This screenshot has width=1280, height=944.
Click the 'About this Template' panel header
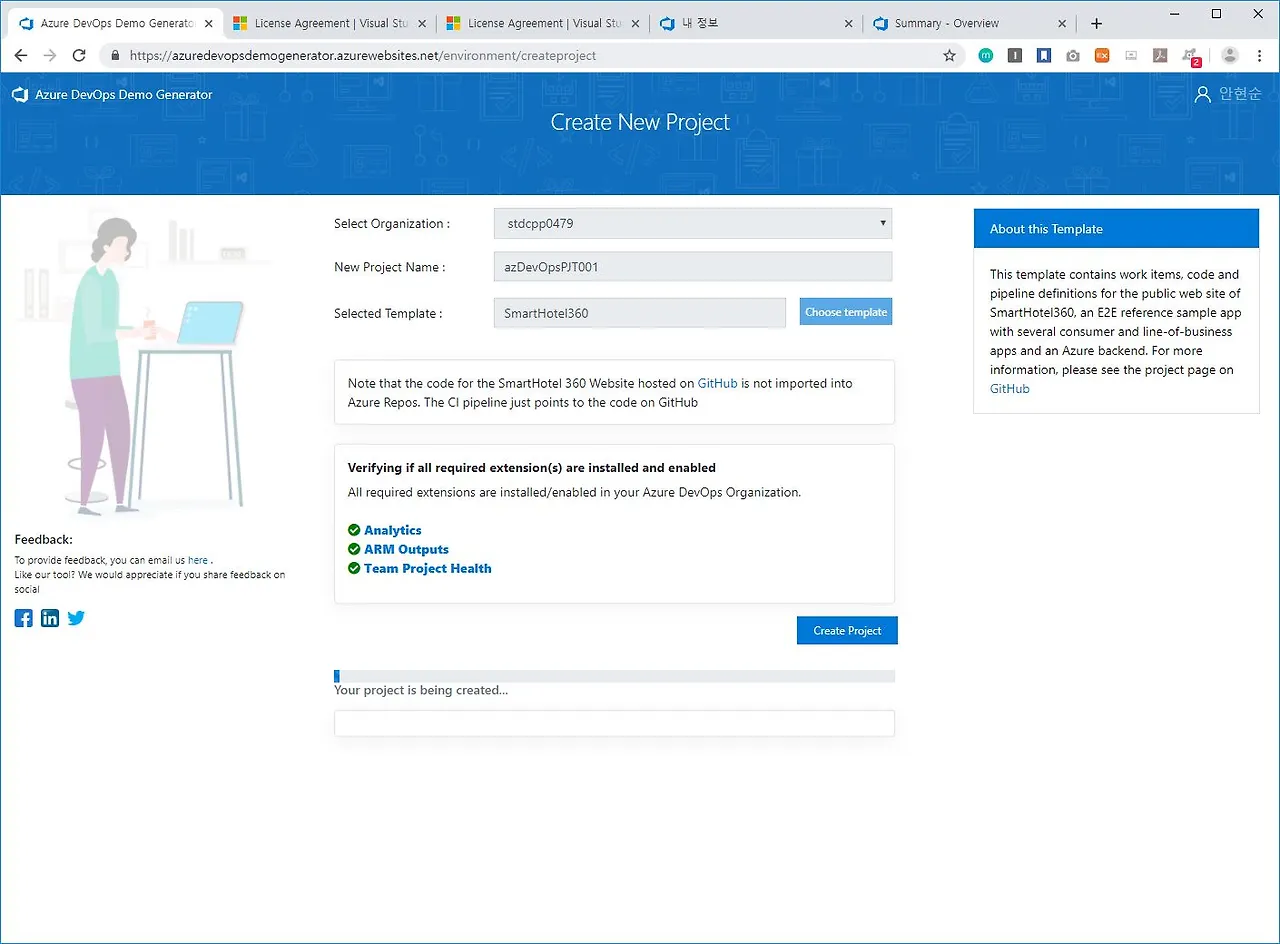pyautogui.click(x=1116, y=229)
